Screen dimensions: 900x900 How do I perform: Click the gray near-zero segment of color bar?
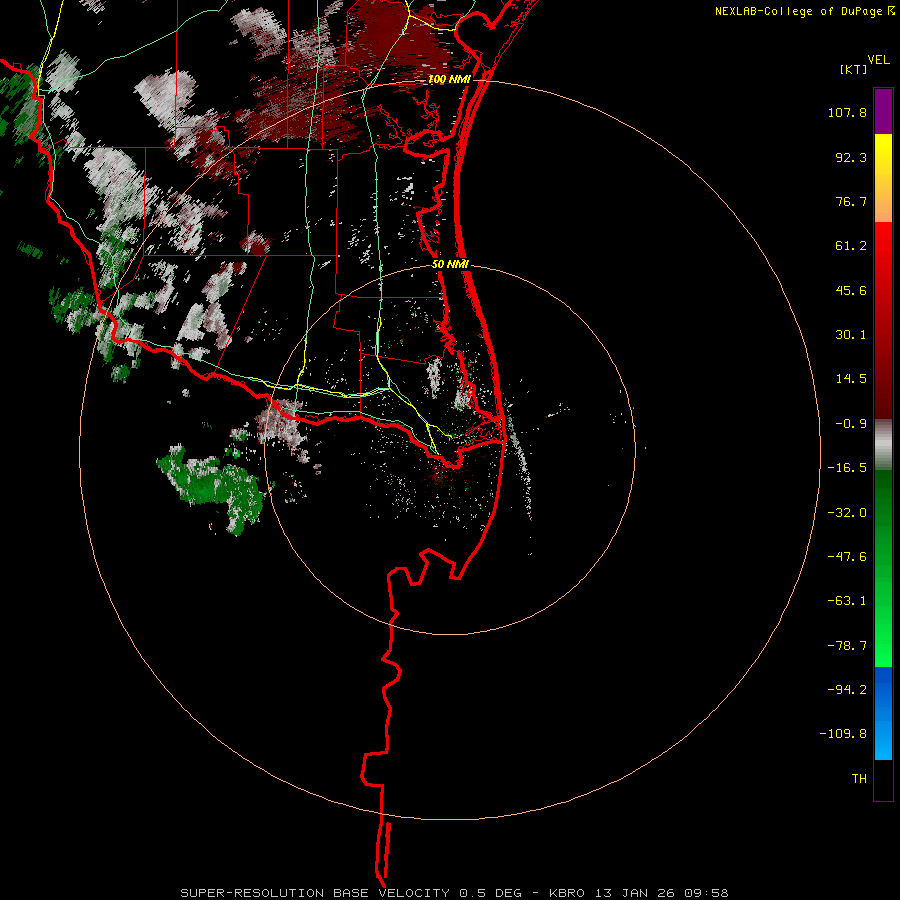(883, 445)
